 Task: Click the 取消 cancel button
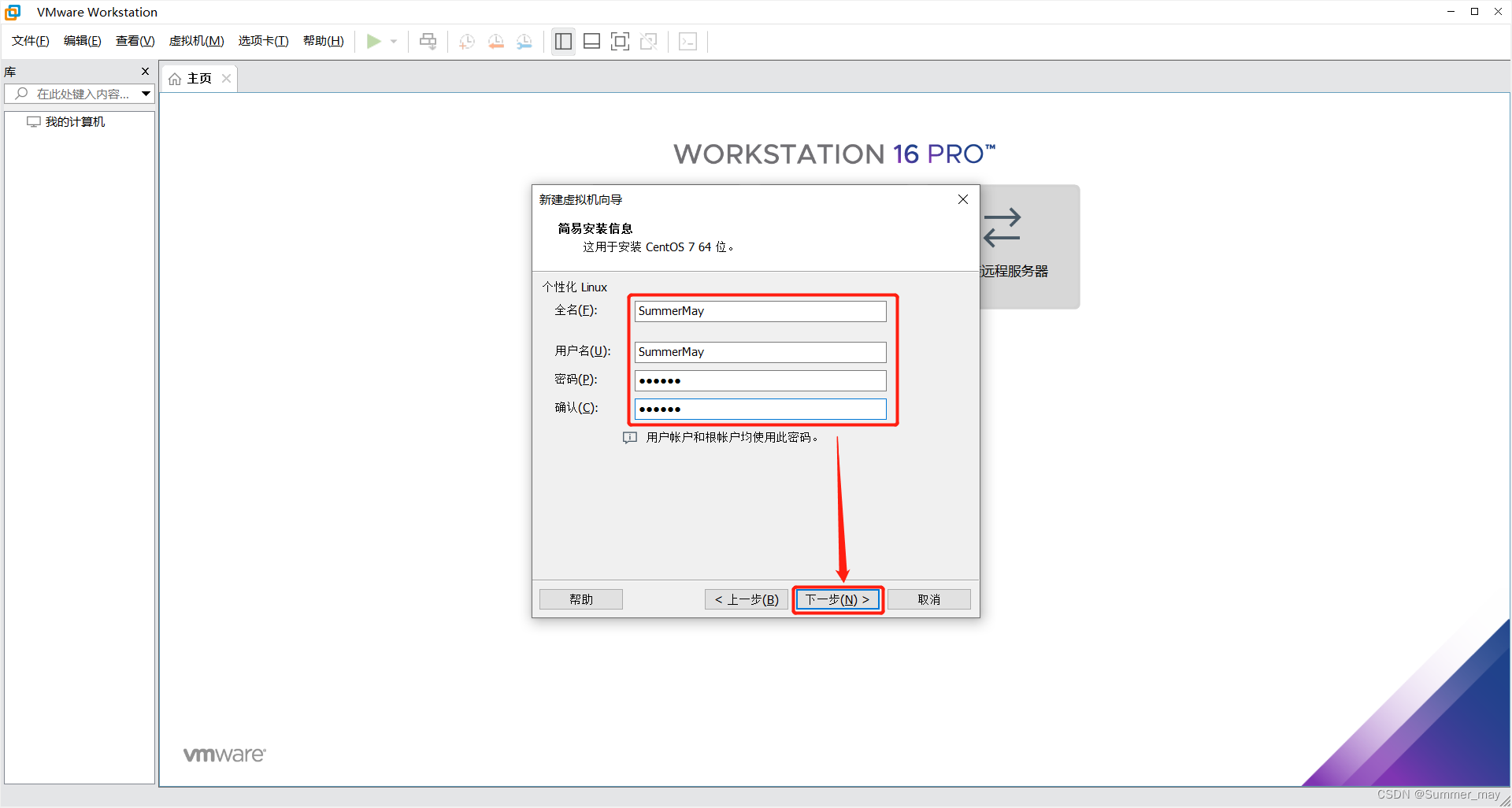tap(929, 599)
